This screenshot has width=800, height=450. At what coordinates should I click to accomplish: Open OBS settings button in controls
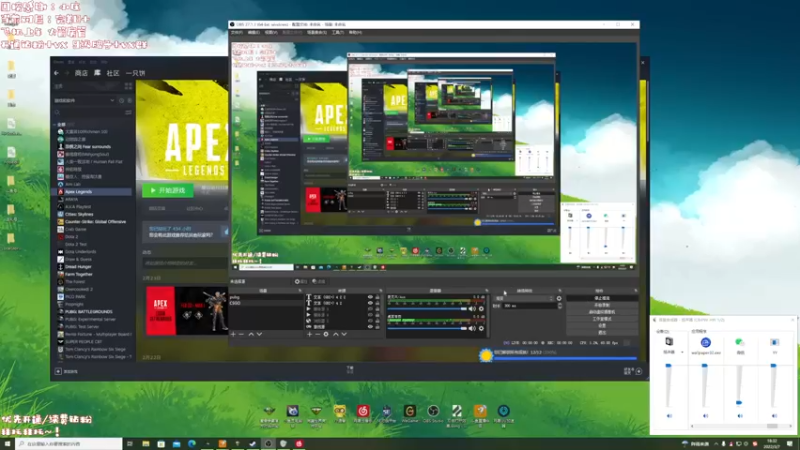pyautogui.click(x=602, y=325)
